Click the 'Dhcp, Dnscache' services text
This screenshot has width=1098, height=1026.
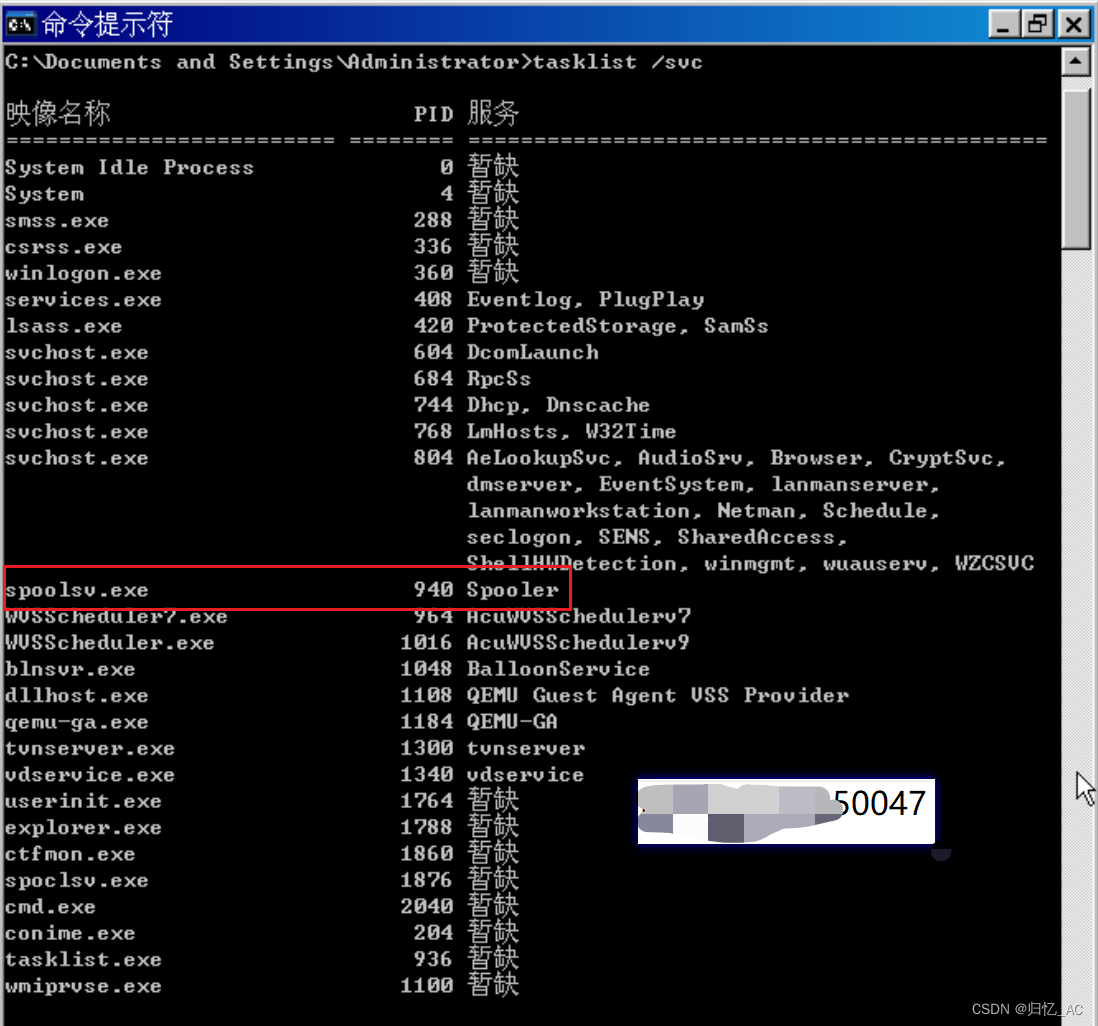[558, 405]
